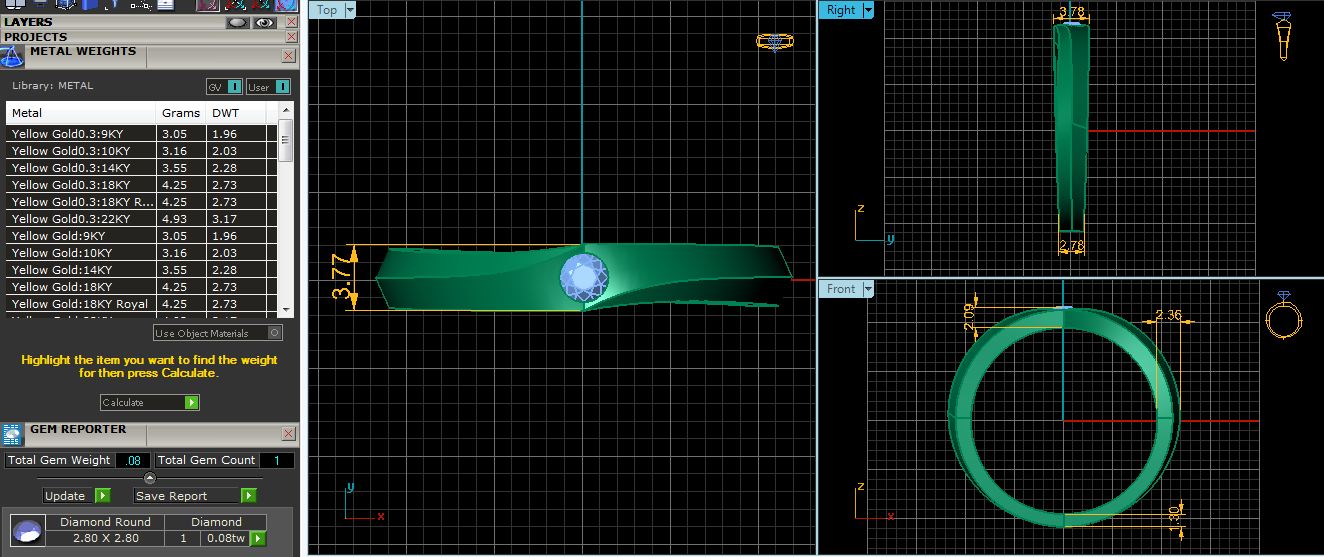This screenshot has width=1324, height=557.
Task: Enable Use Object Materials option
Action: click(218, 333)
